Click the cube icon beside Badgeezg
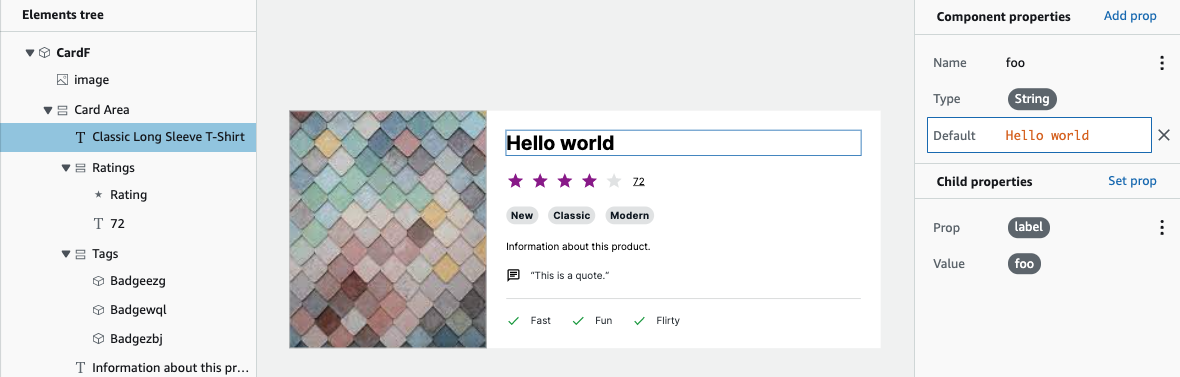This screenshot has width=1180, height=377. coord(98,281)
